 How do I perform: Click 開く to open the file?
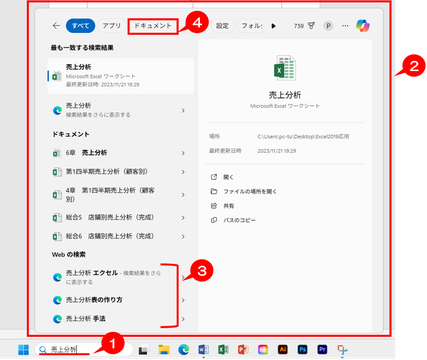point(228,177)
